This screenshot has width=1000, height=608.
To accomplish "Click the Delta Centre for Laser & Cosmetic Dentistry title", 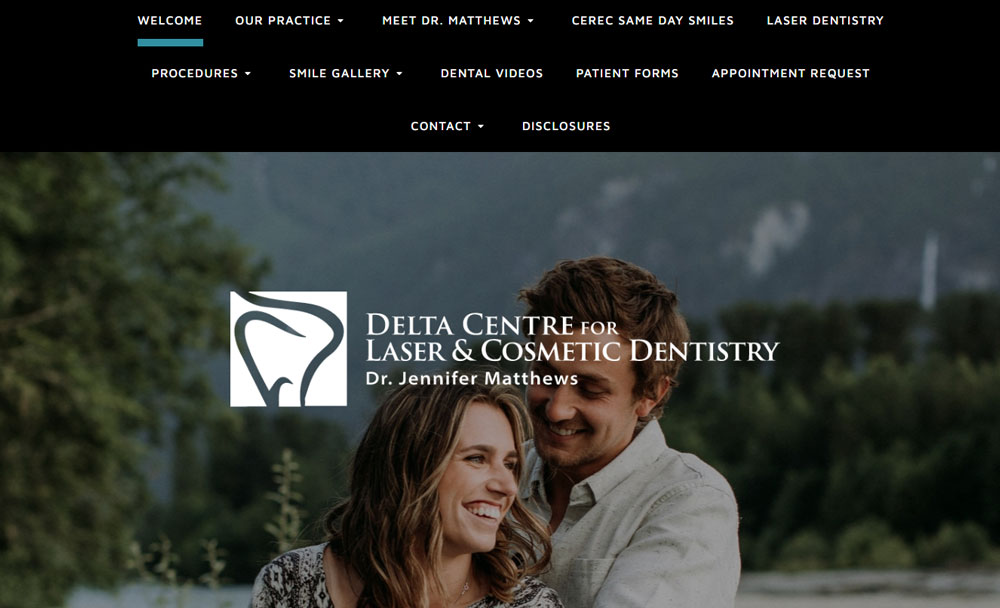I will pos(572,337).
